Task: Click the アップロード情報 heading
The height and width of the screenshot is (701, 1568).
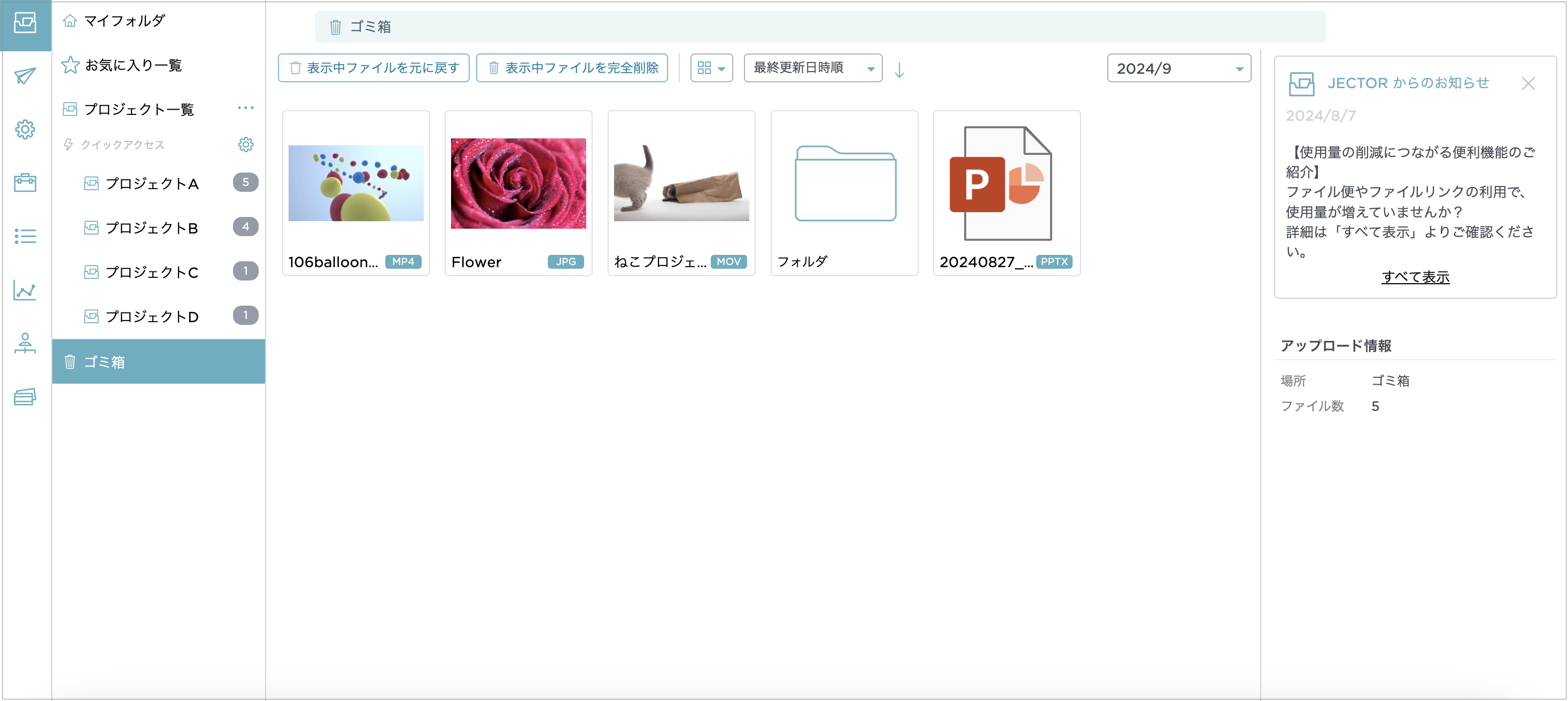Action: pos(1336,346)
